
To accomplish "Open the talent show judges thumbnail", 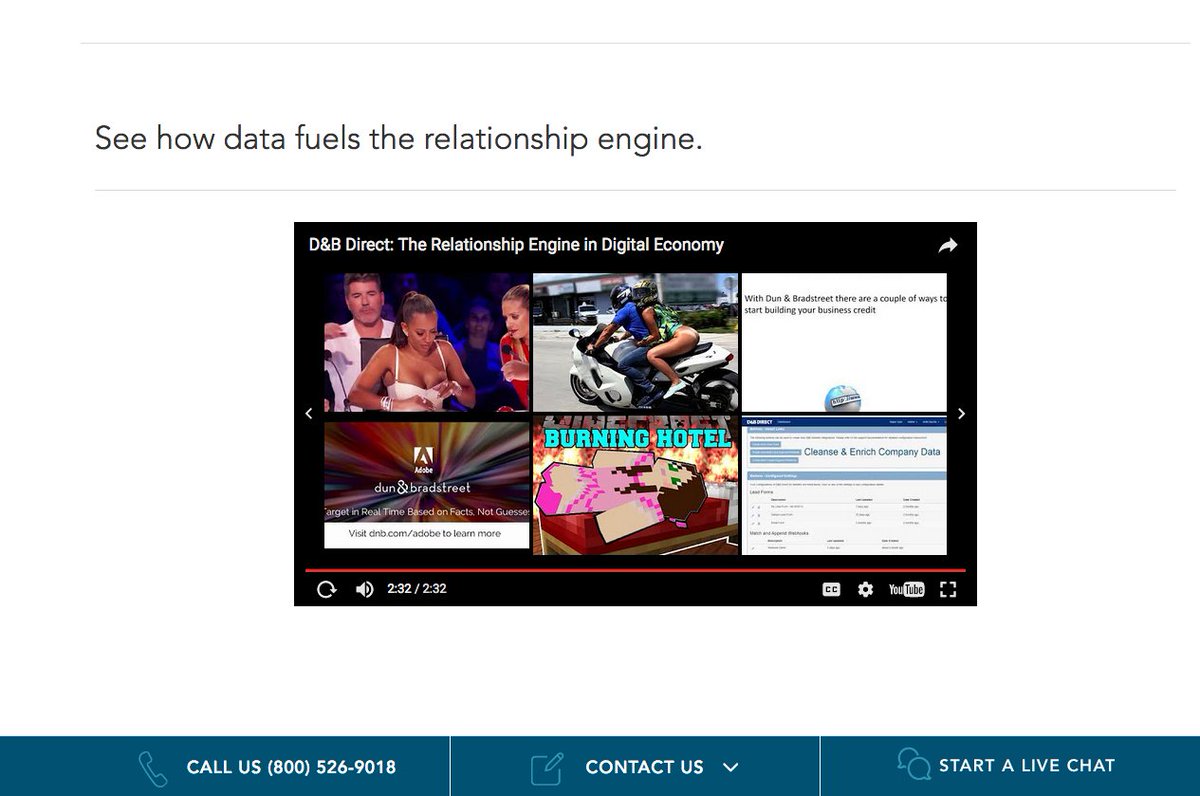I will (x=426, y=342).
